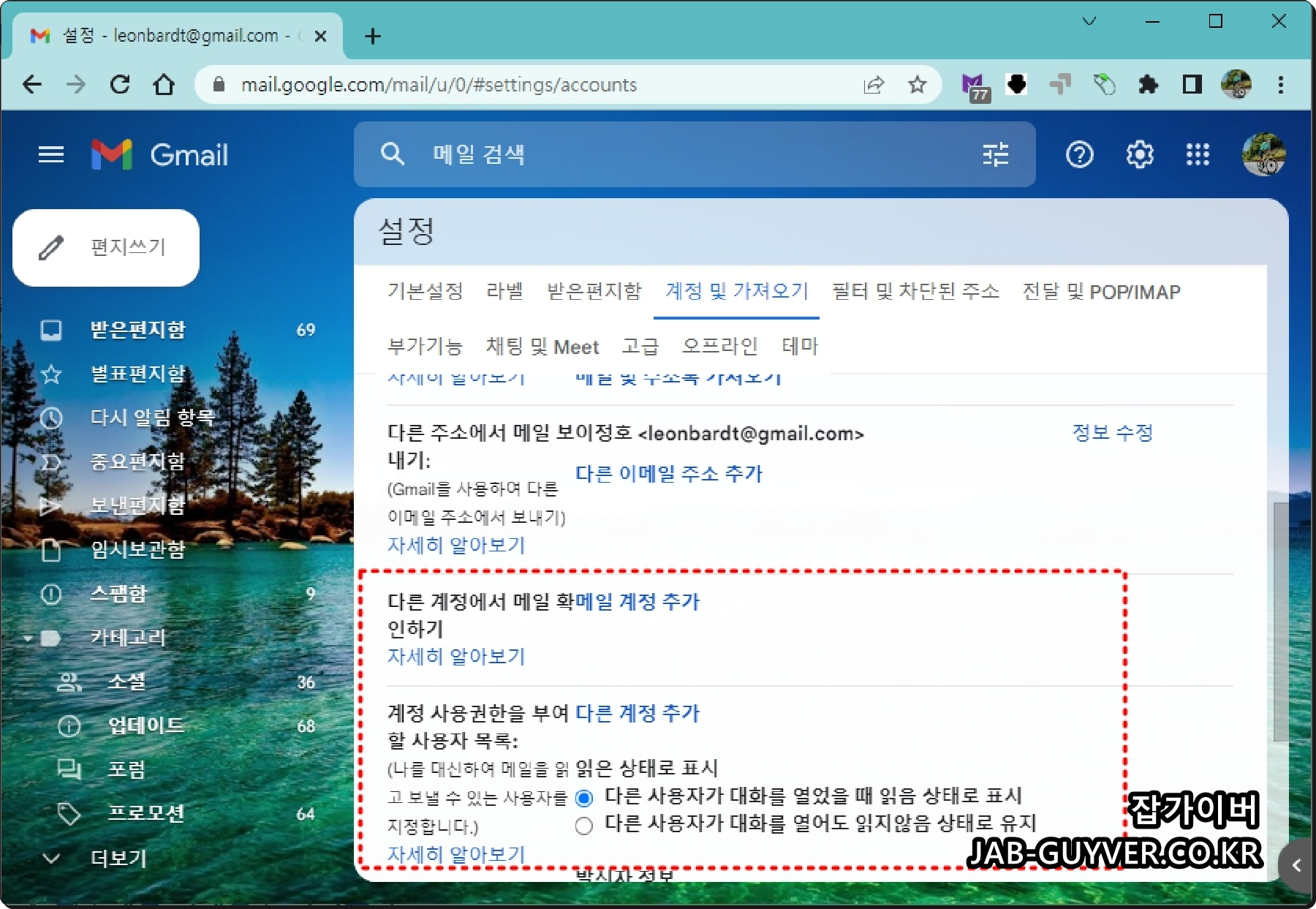Open advanced search options sliders icon
This screenshot has height=909, width=1316.
(x=995, y=154)
